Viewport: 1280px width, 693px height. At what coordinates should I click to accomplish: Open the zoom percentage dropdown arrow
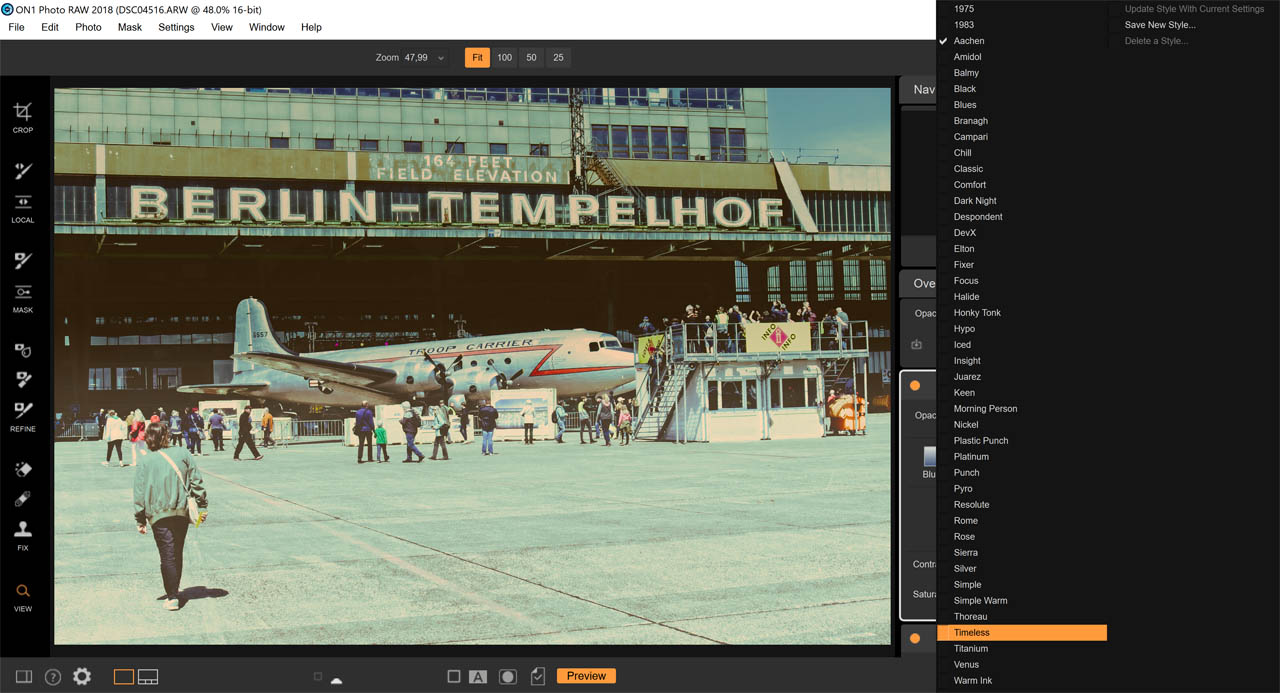pyautogui.click(x=441, y=58)
